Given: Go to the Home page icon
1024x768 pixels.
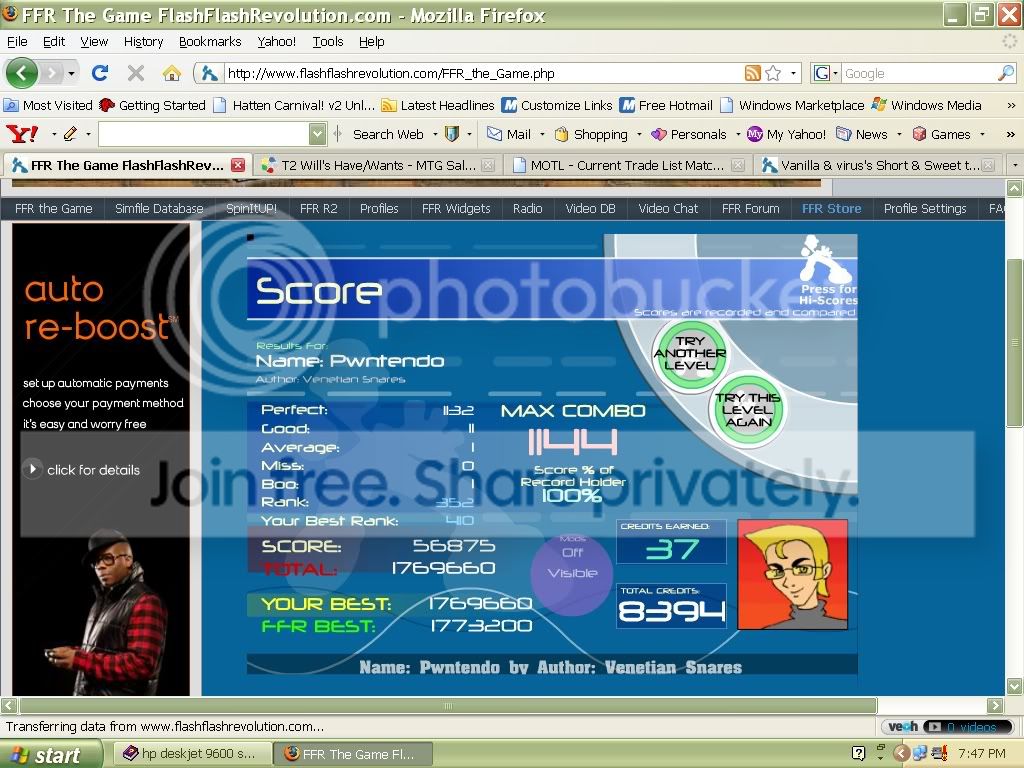Looking at the screenshot, I should pos(172,73).
